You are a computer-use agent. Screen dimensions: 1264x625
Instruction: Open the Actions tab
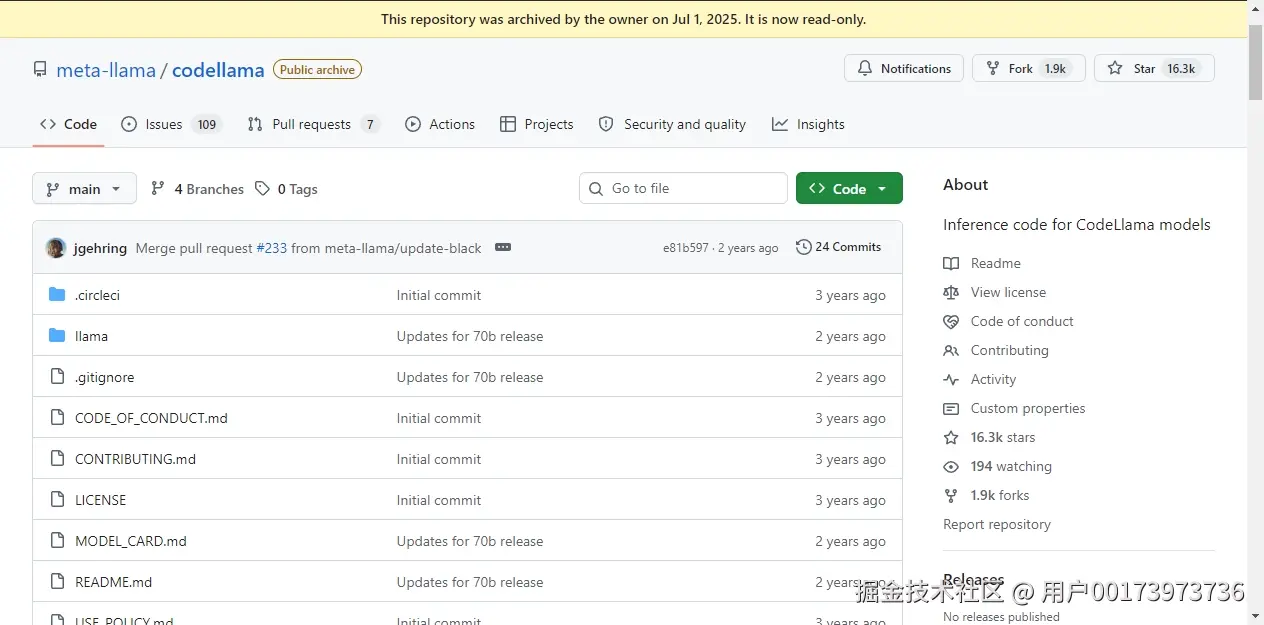[440, 124]
